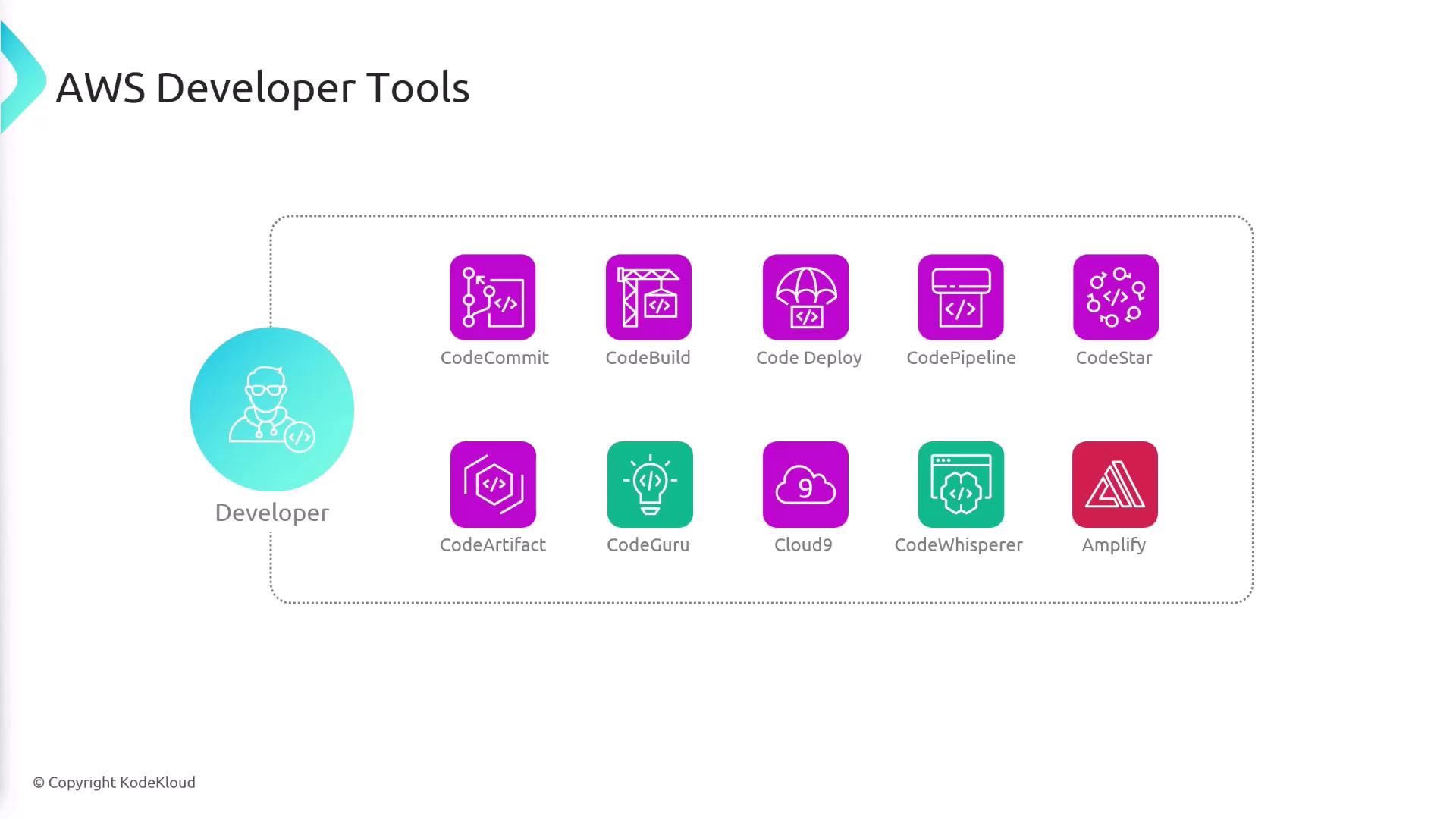Click the CodeGuru lightbulb icon
The height and width of the screenshot is (819, 1456).
click(x=650, y=485)
